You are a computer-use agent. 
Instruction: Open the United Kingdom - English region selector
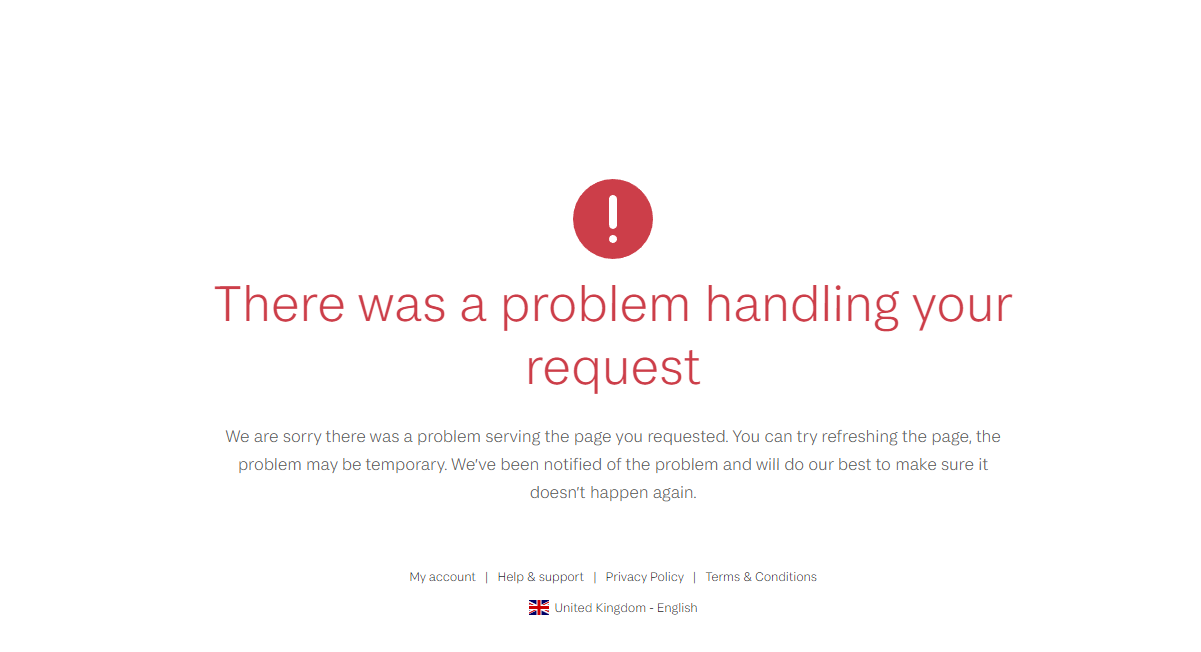pyautogui.click(x=613, y=607)
